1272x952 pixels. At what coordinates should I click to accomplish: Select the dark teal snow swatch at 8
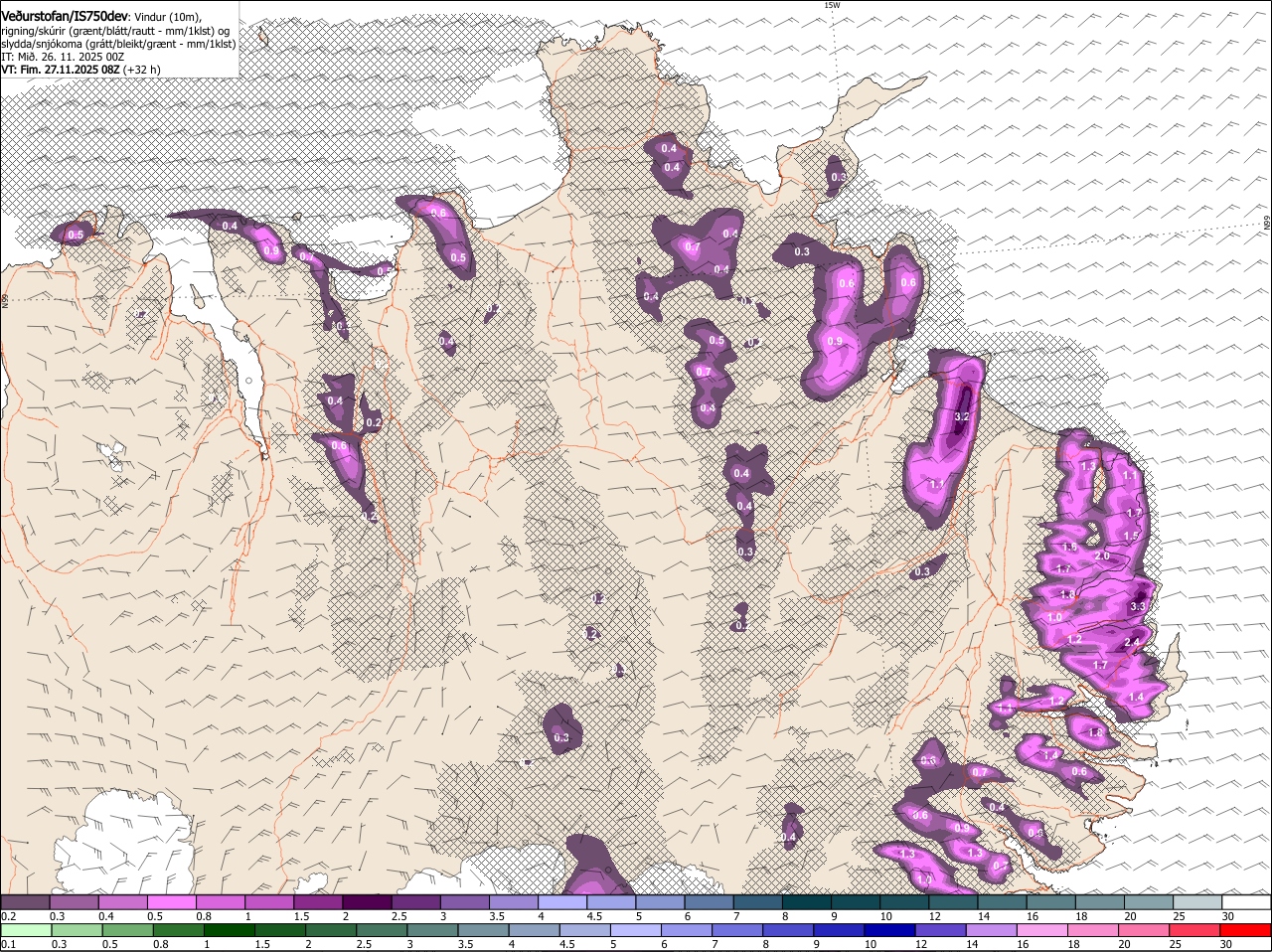tap(806, 902)
